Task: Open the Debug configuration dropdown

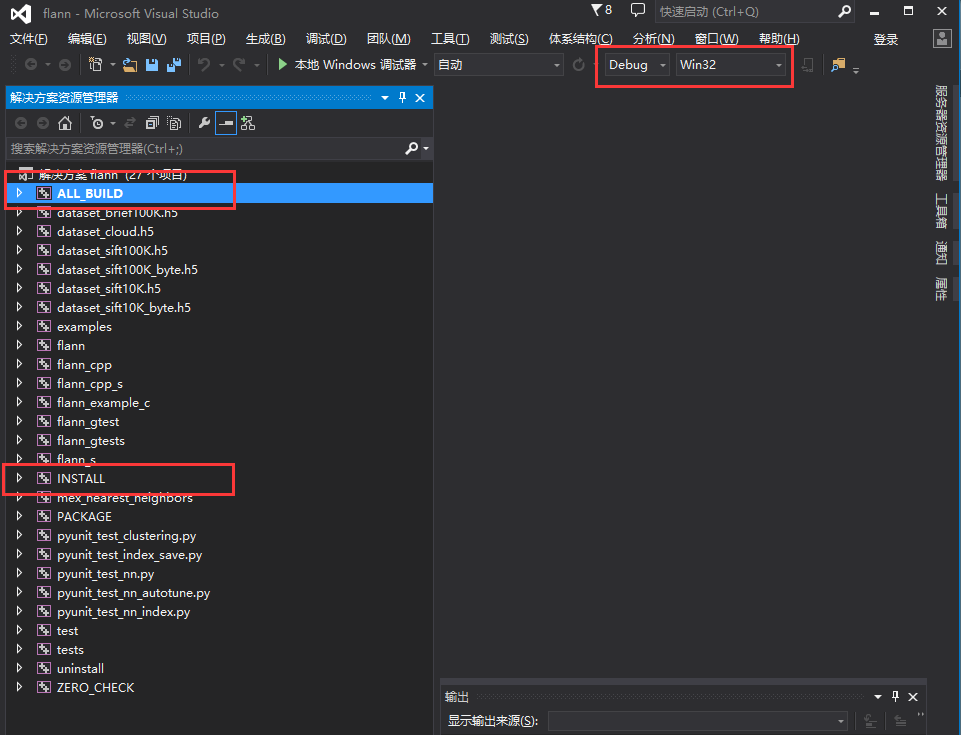Action: coord(637,64)
